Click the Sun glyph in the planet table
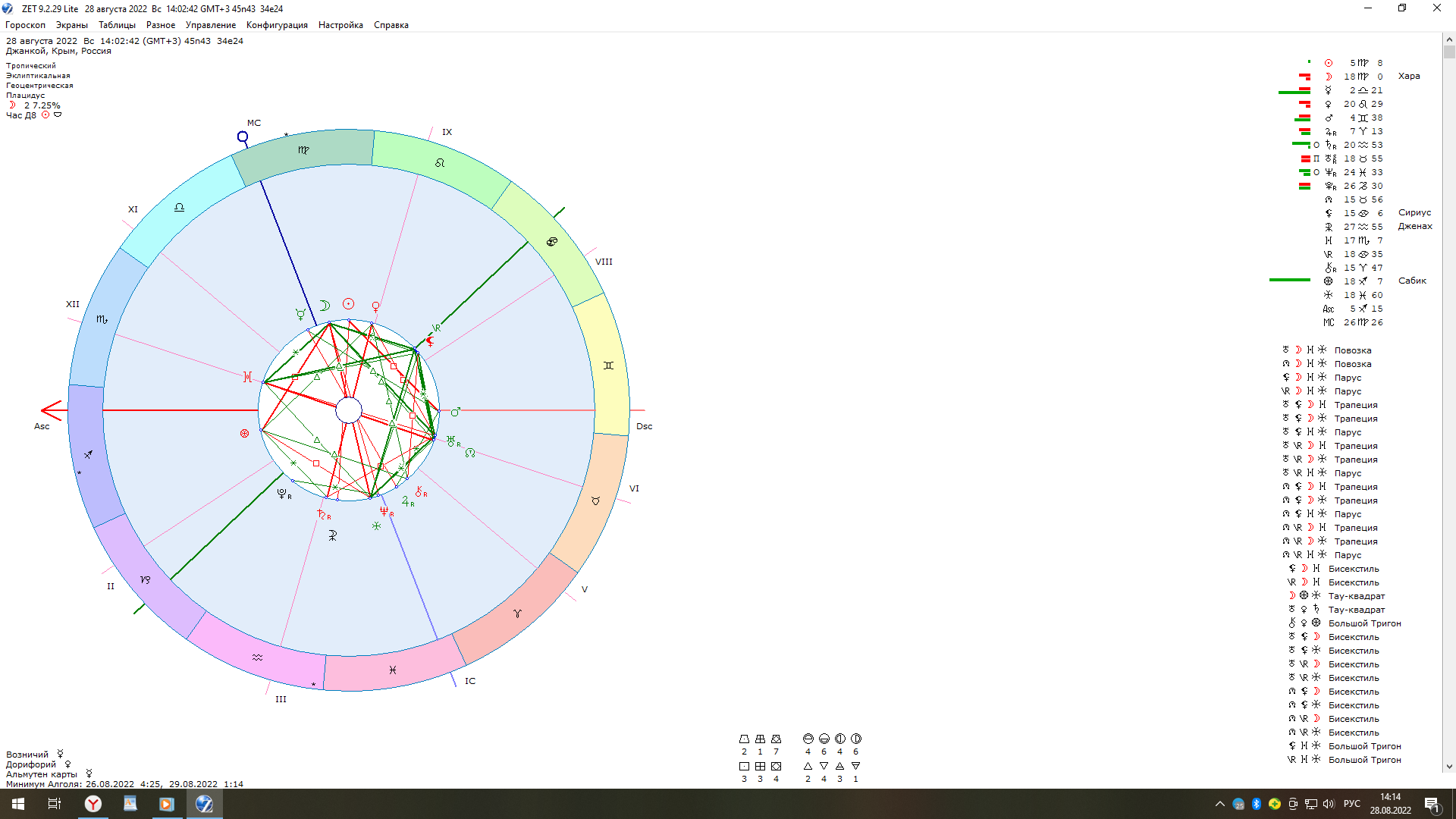Viewport: 1456px width, 819px height. point(1329,63)
